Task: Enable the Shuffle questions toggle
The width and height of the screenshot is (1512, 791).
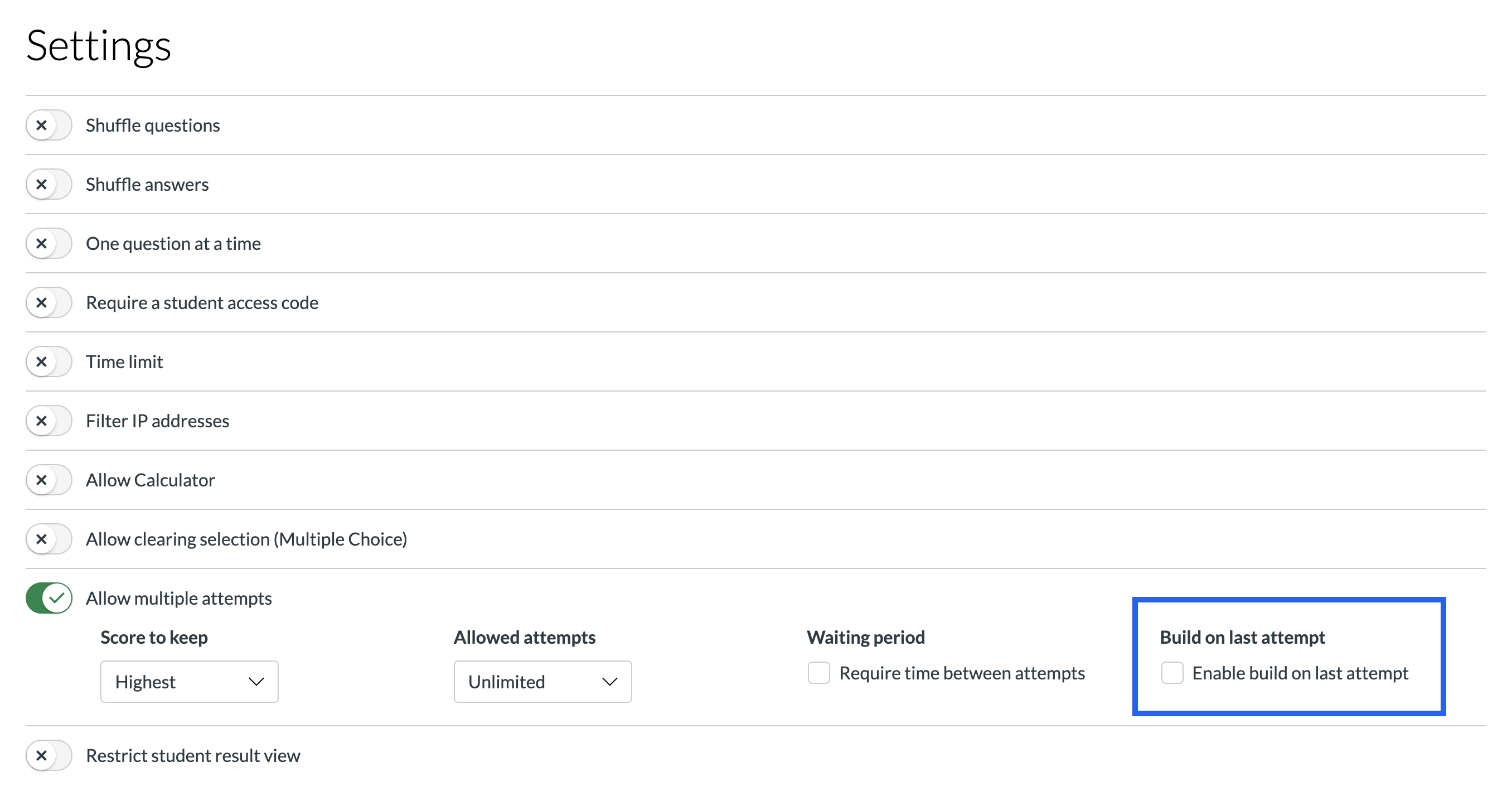Action: point(49,125)
